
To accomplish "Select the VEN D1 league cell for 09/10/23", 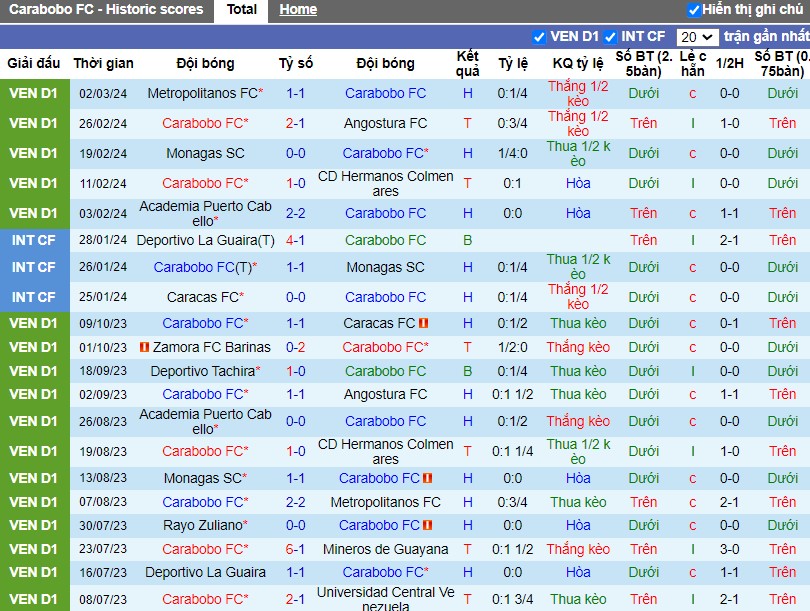I will click(x=34, y=323).
